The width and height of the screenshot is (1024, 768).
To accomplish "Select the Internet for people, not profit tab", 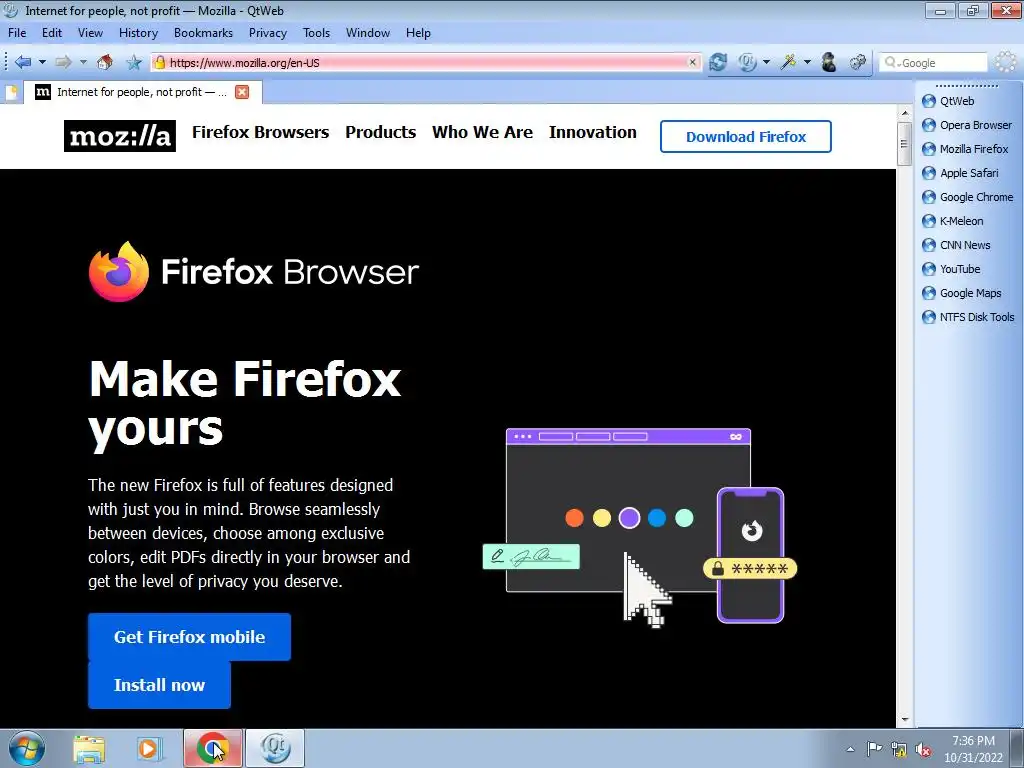I will pyautogui.click(x=142, y=92).
